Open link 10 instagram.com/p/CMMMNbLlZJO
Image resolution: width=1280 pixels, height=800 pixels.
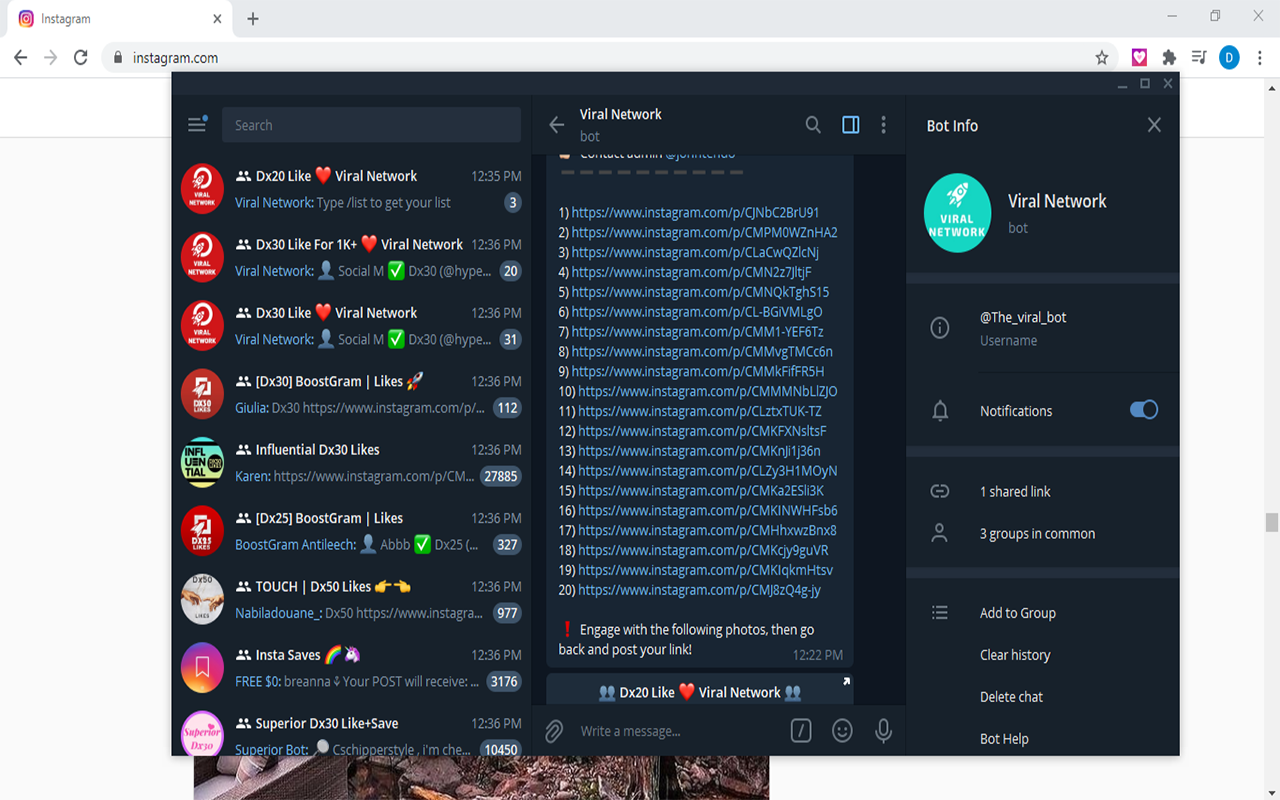[708, 391]
